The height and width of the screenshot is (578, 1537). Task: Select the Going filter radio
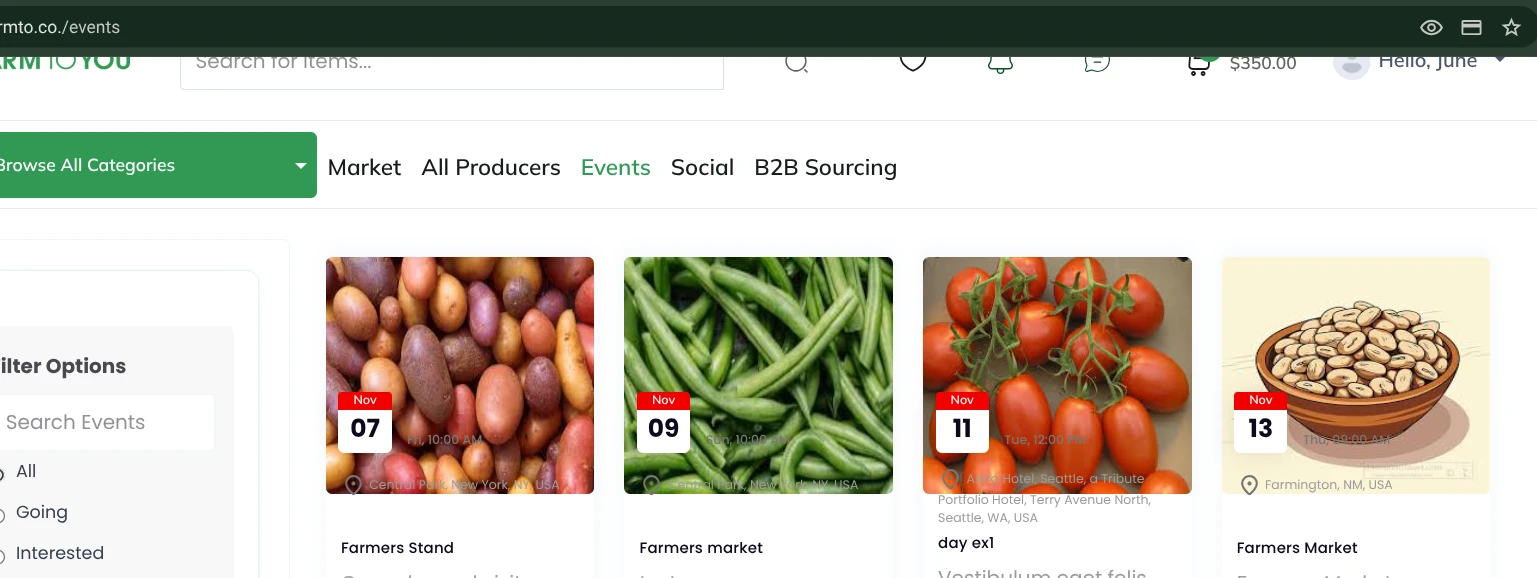[1, 514]
